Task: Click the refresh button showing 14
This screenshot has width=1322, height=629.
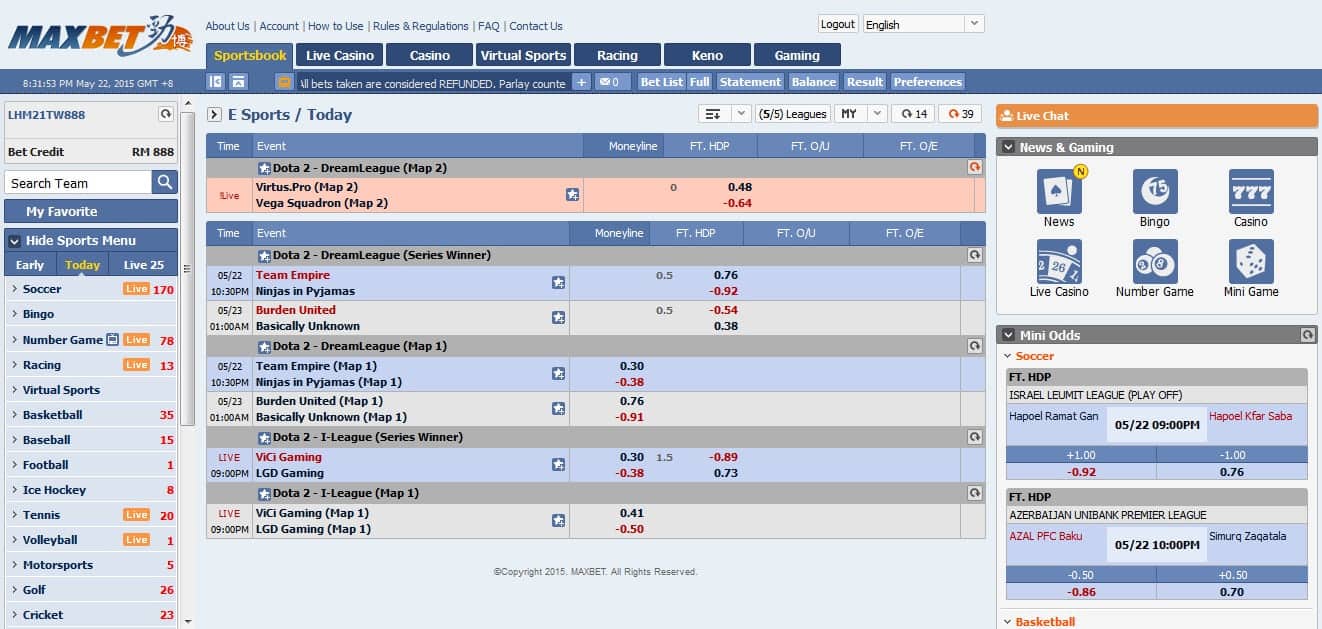Action: tap(912, 114)
